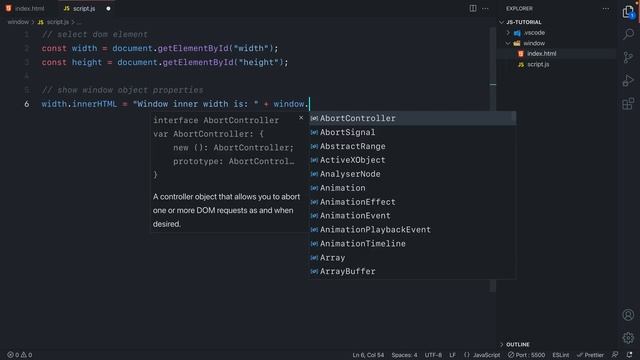The image size is (640, 360).
Task: Open the Manage gear settings icon
Action: pyautogui.click(x=628, y=338)
